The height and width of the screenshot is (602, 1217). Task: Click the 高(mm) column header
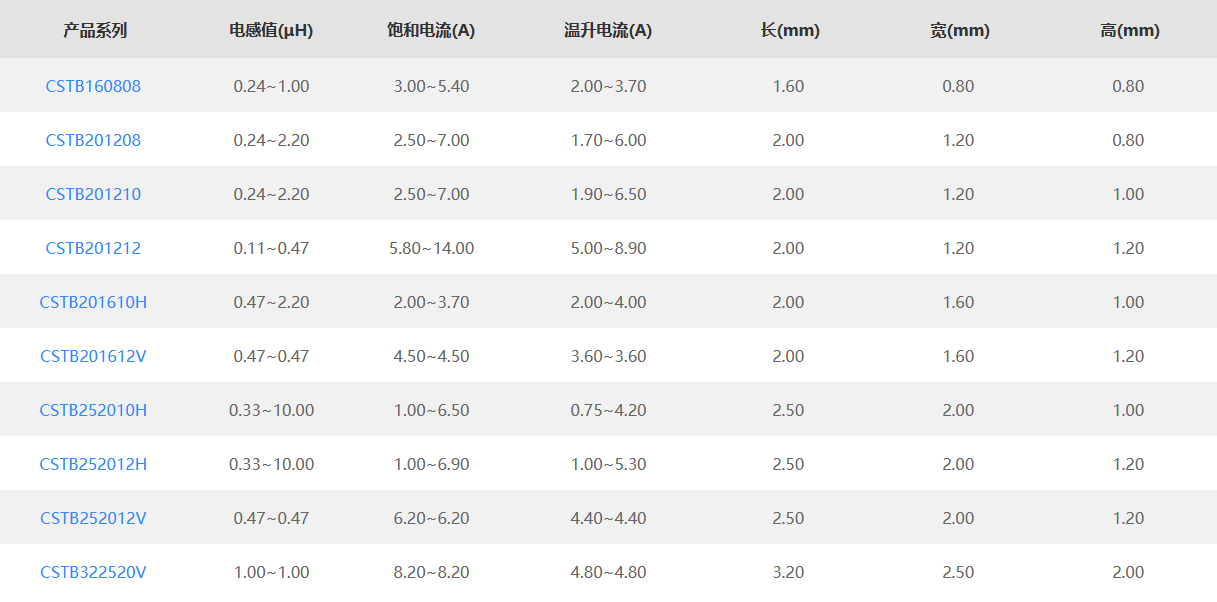(x=1129, y=30)
